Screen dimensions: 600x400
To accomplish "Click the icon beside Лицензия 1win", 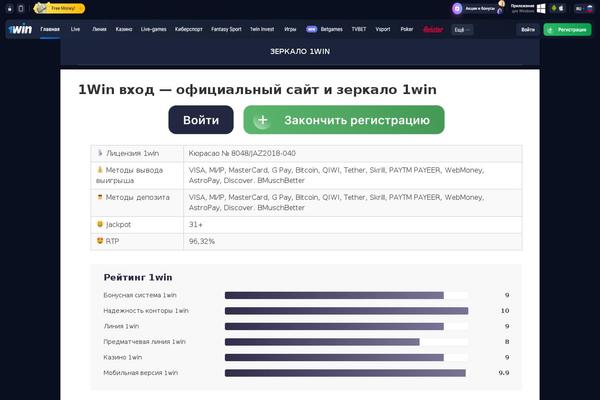I will (x=100, y=153).
